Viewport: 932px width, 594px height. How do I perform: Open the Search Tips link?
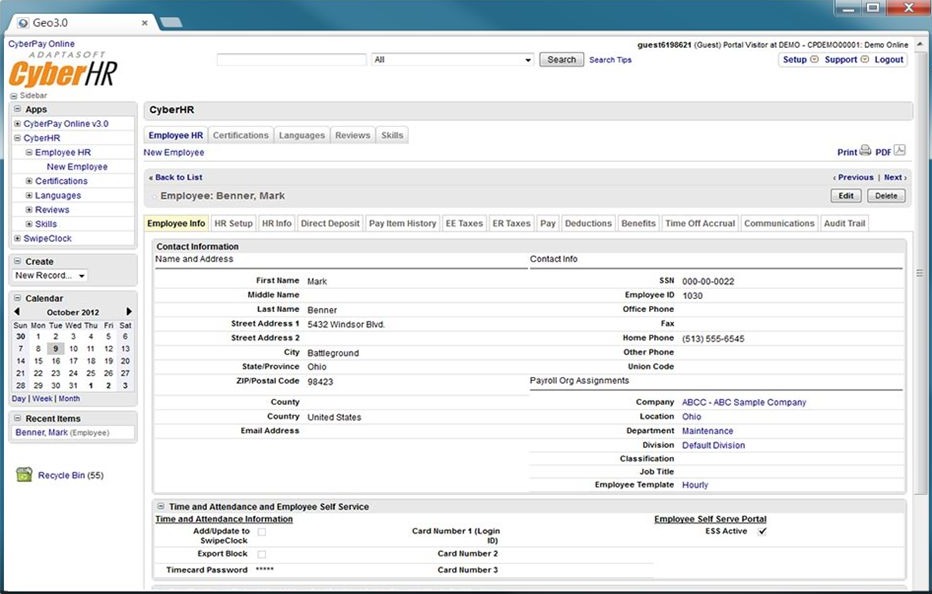pyautogui.click(x=610, y=60)
